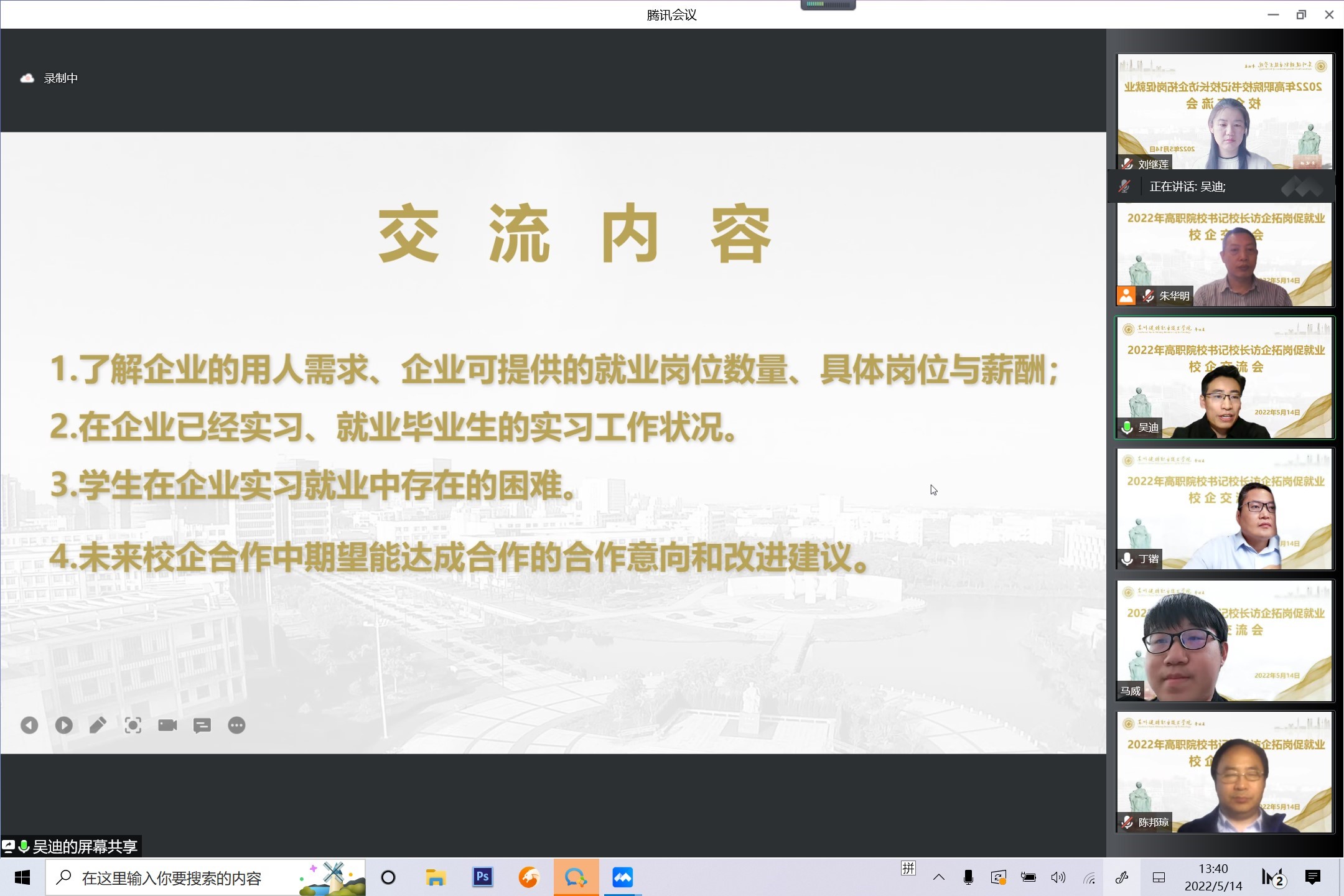This screenshot has width=1344, height=896.
Task: Click 丁锴's microphone indicator
Action: 1127,559
